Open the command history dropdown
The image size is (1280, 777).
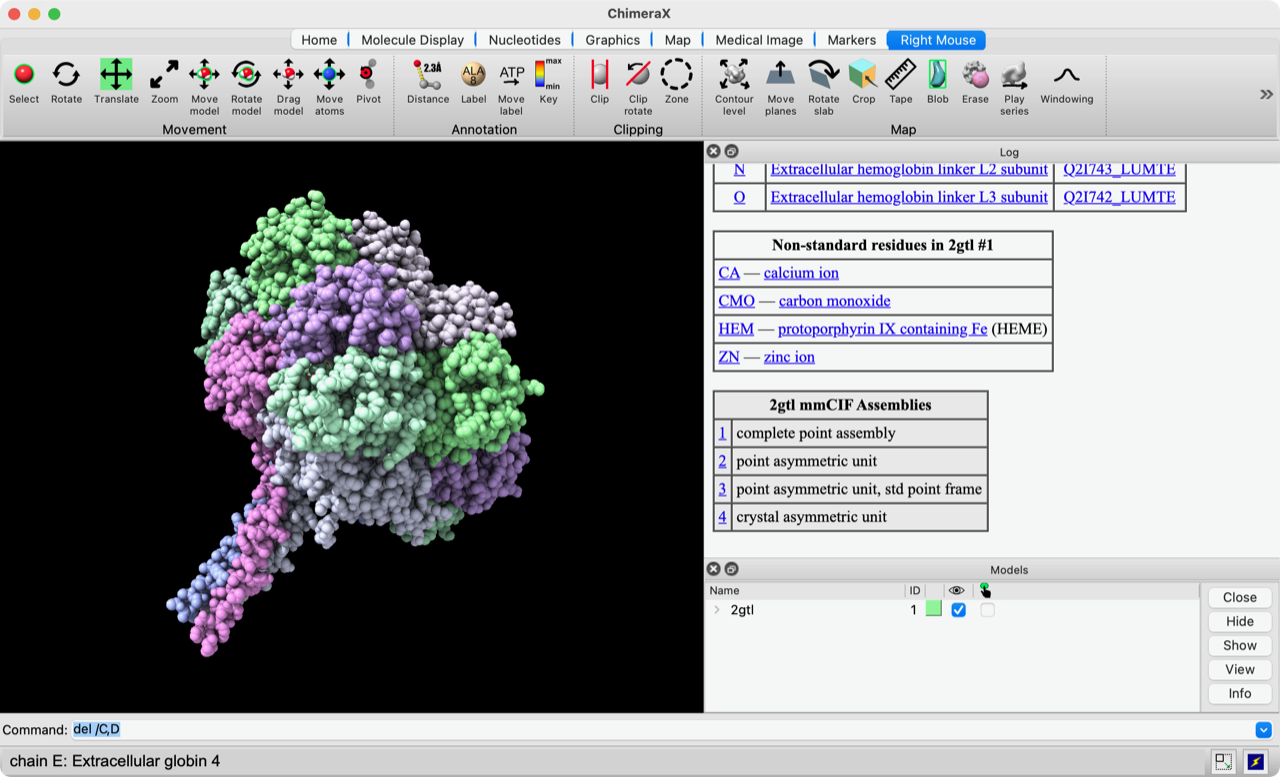pos(1263,730)
